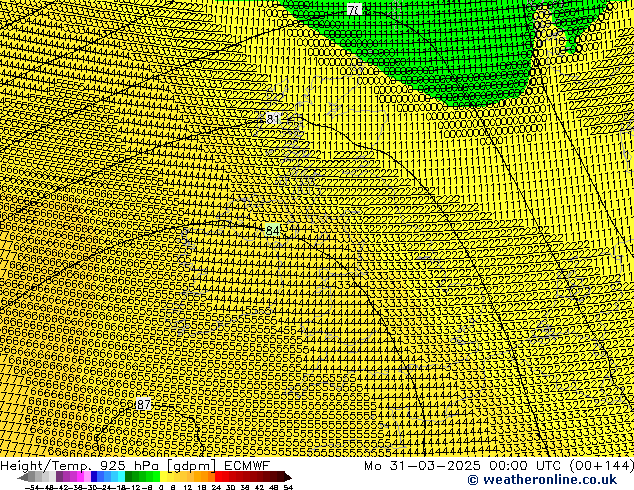This screenshot has width=634, height=490.
Task: Click the dark maroon right arrow end of the scale
Action: [287, 477]
